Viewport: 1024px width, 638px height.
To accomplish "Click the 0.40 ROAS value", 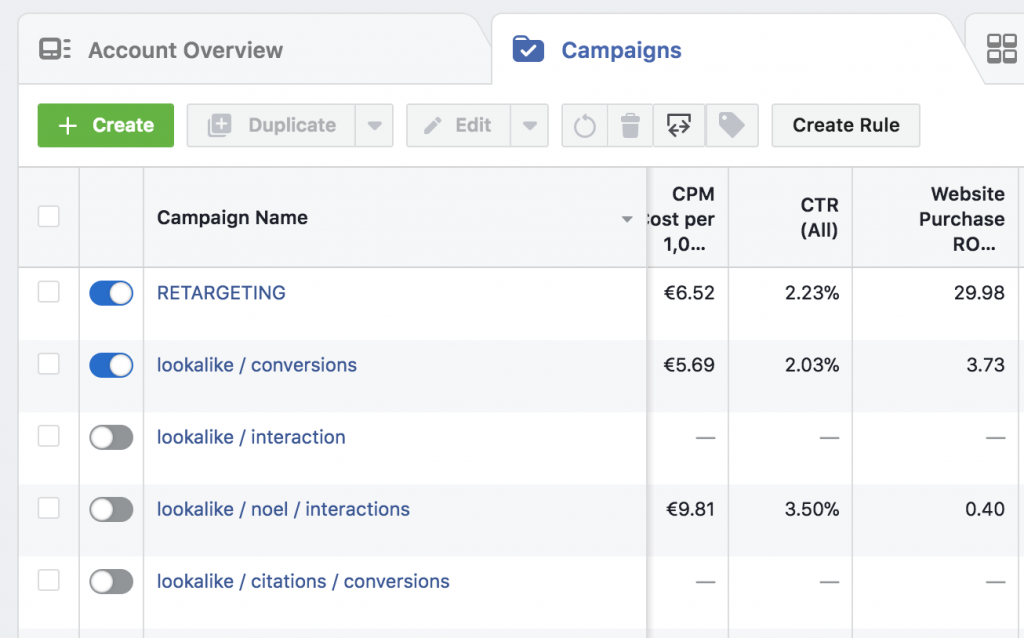I will 985,509.
